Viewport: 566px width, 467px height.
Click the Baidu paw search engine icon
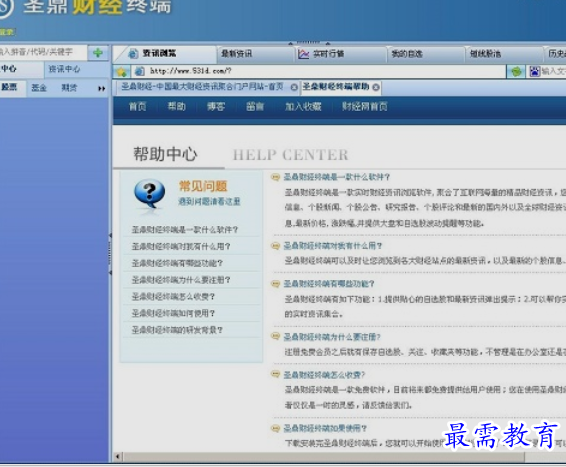tap(535, 71)
